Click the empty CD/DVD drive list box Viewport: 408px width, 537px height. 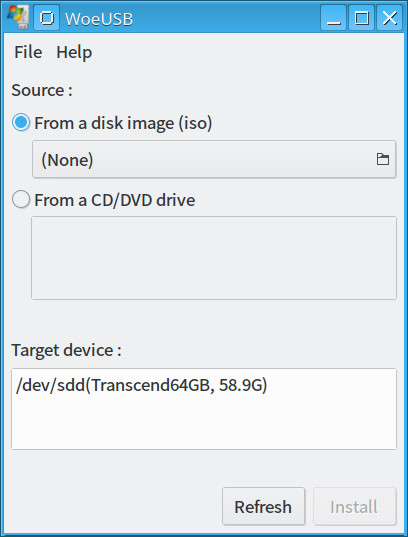click(x=214, y=258)
